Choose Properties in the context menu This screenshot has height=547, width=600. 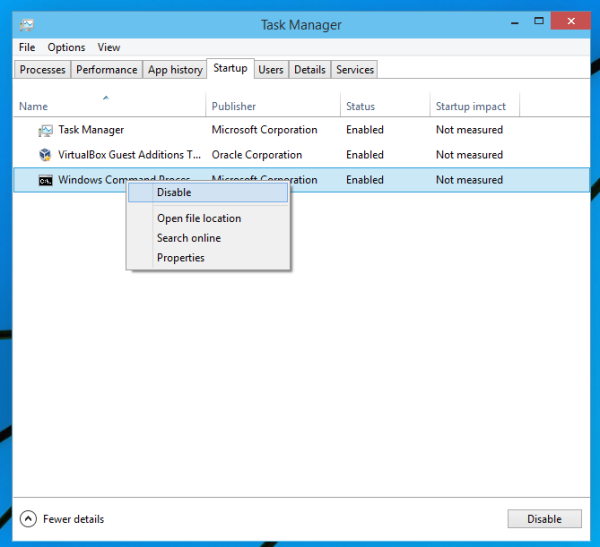click(x=208, y=258)
